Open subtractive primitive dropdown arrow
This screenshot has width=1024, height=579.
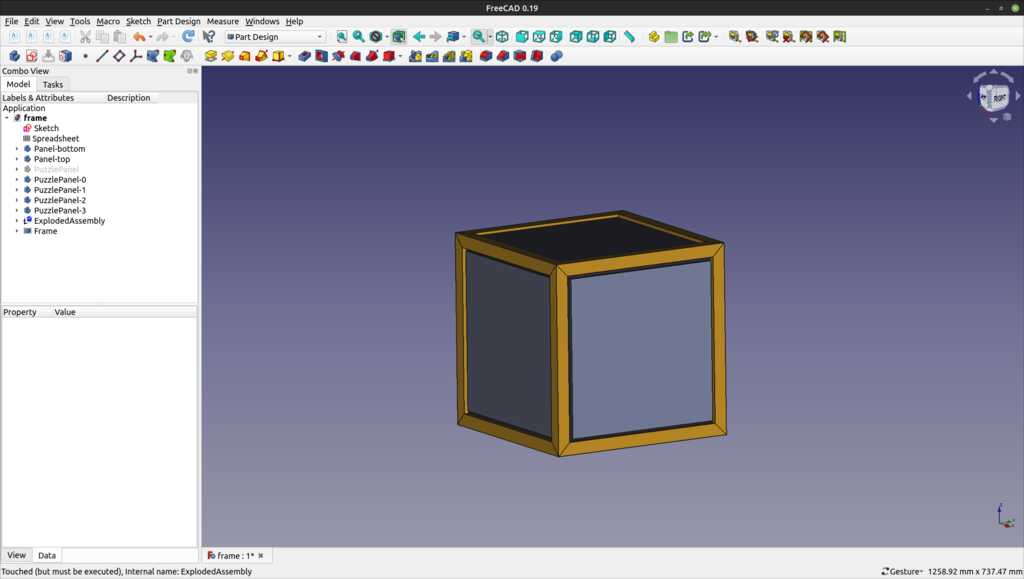(400, 56)
